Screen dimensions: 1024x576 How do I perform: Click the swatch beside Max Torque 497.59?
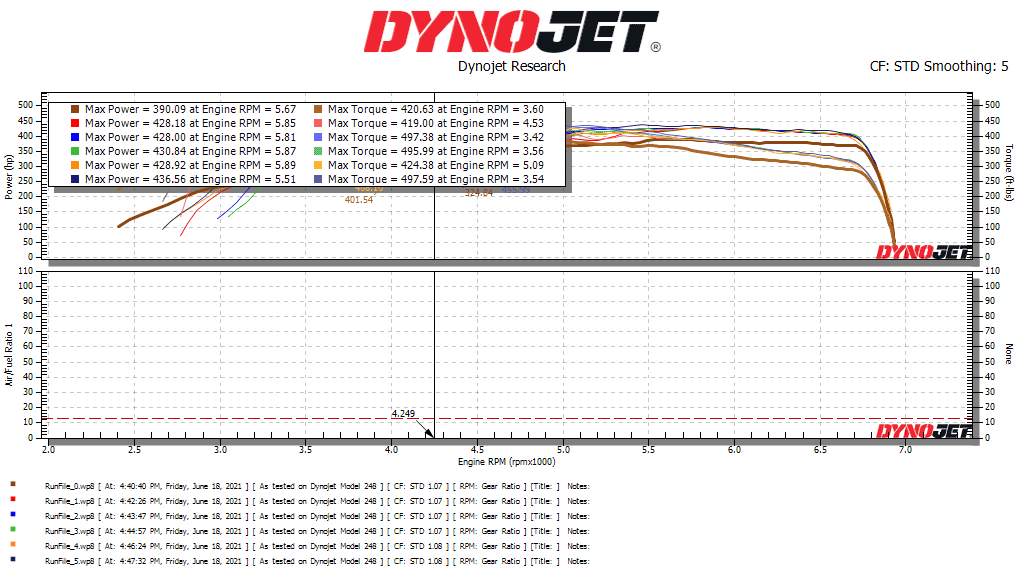click(318, 179)
